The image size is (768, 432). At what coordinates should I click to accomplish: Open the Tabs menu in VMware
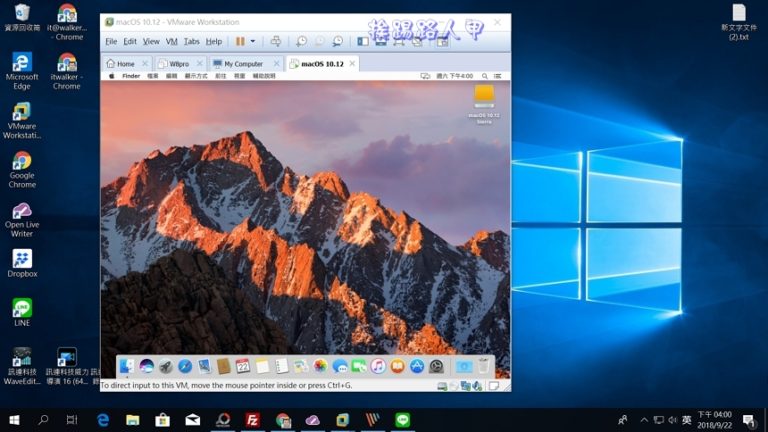[191, 42]
